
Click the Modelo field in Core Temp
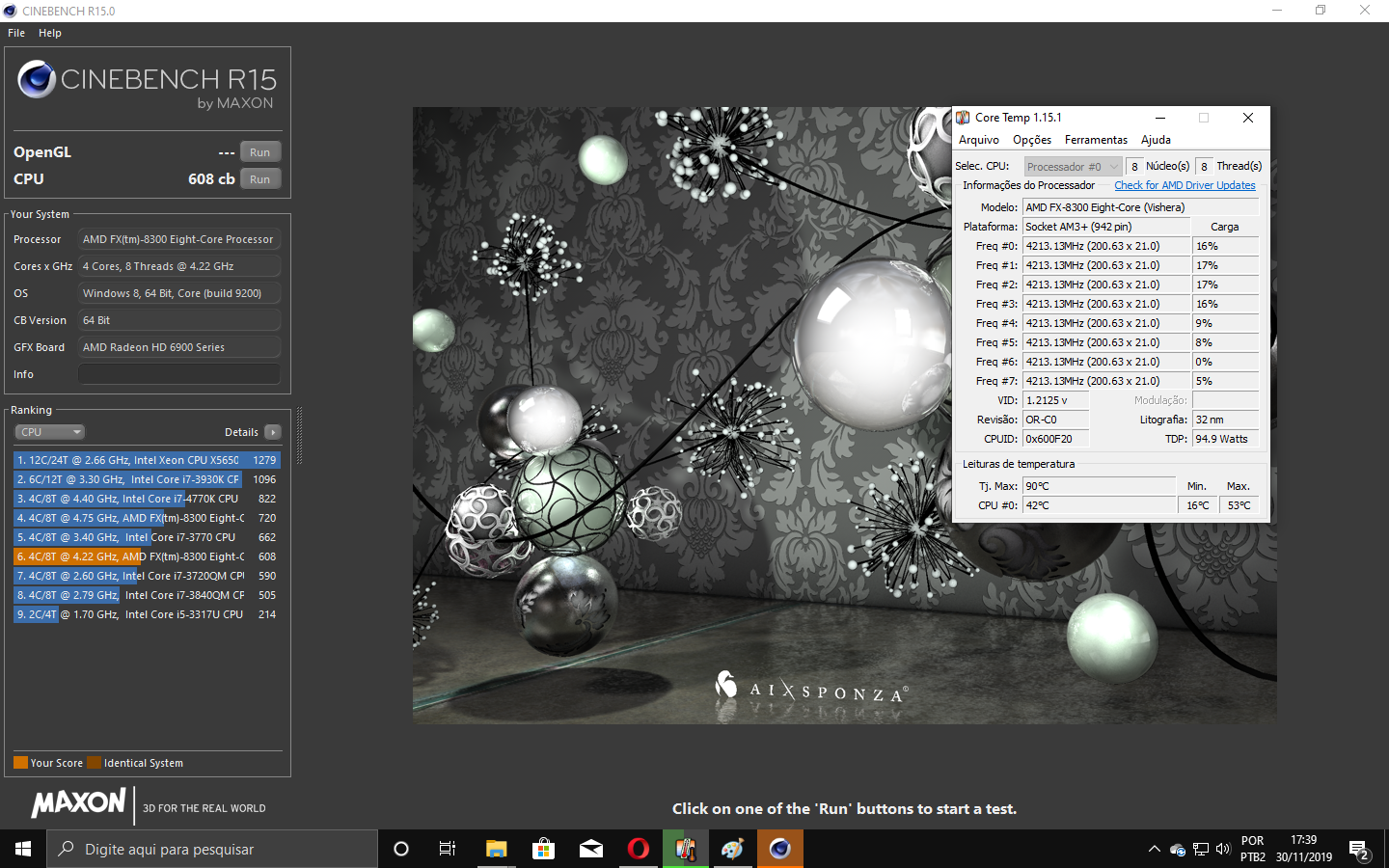point(1140,207)
